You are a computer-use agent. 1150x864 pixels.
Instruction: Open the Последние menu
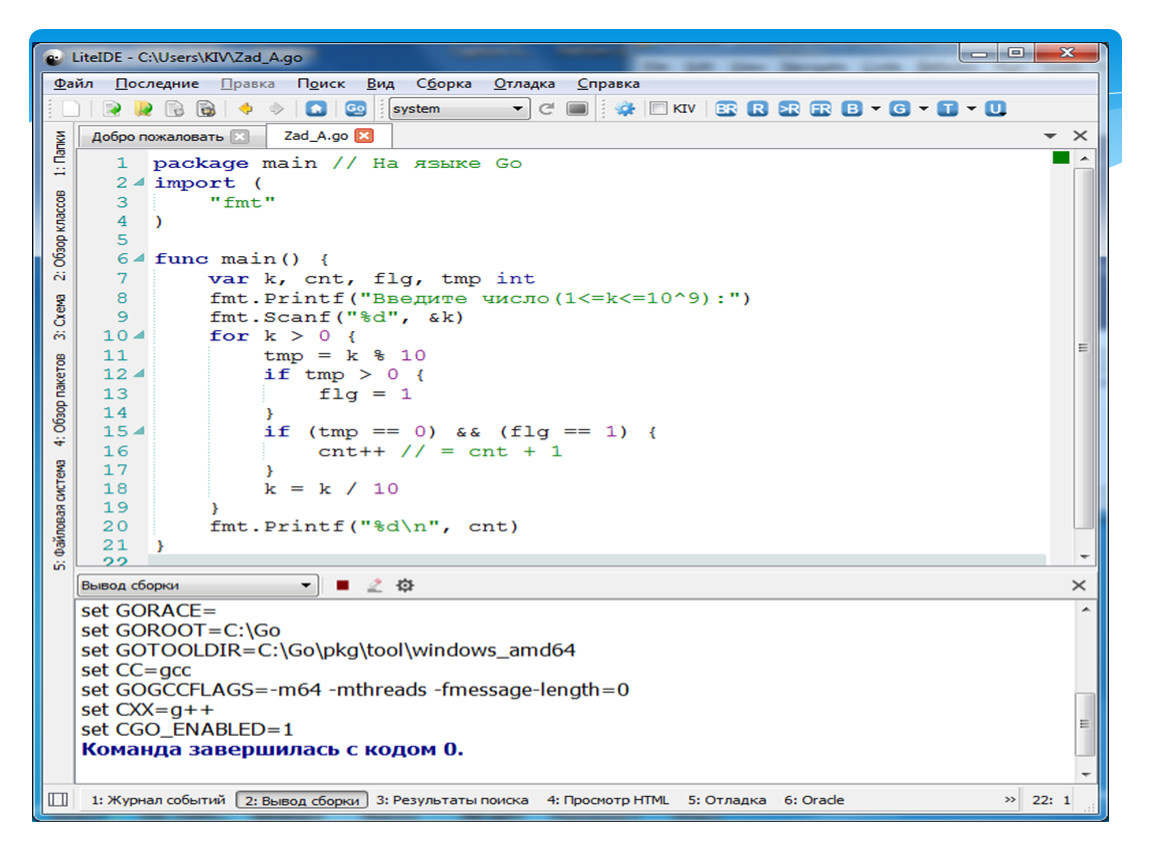coord(157,84)
